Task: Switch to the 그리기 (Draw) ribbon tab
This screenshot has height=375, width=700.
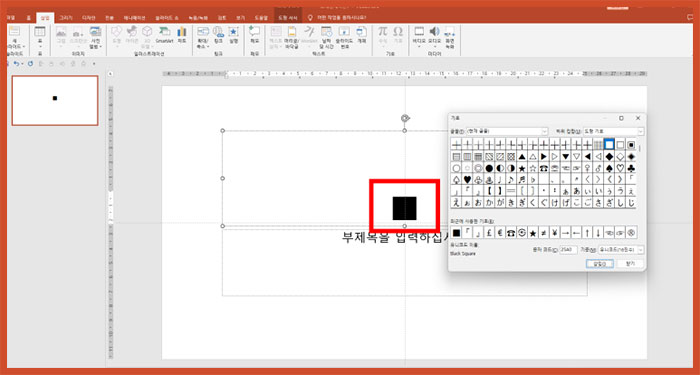Action: coord(66,18)
